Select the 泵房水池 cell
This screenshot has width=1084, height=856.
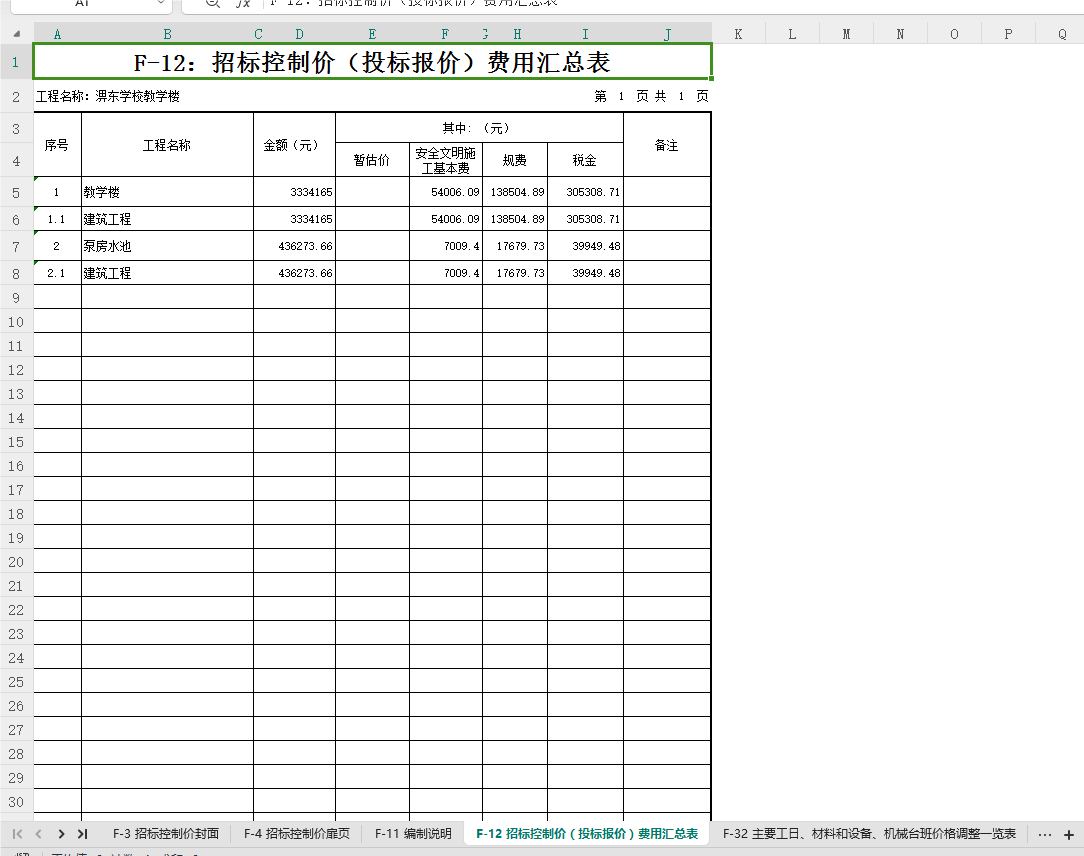[167, 245]
